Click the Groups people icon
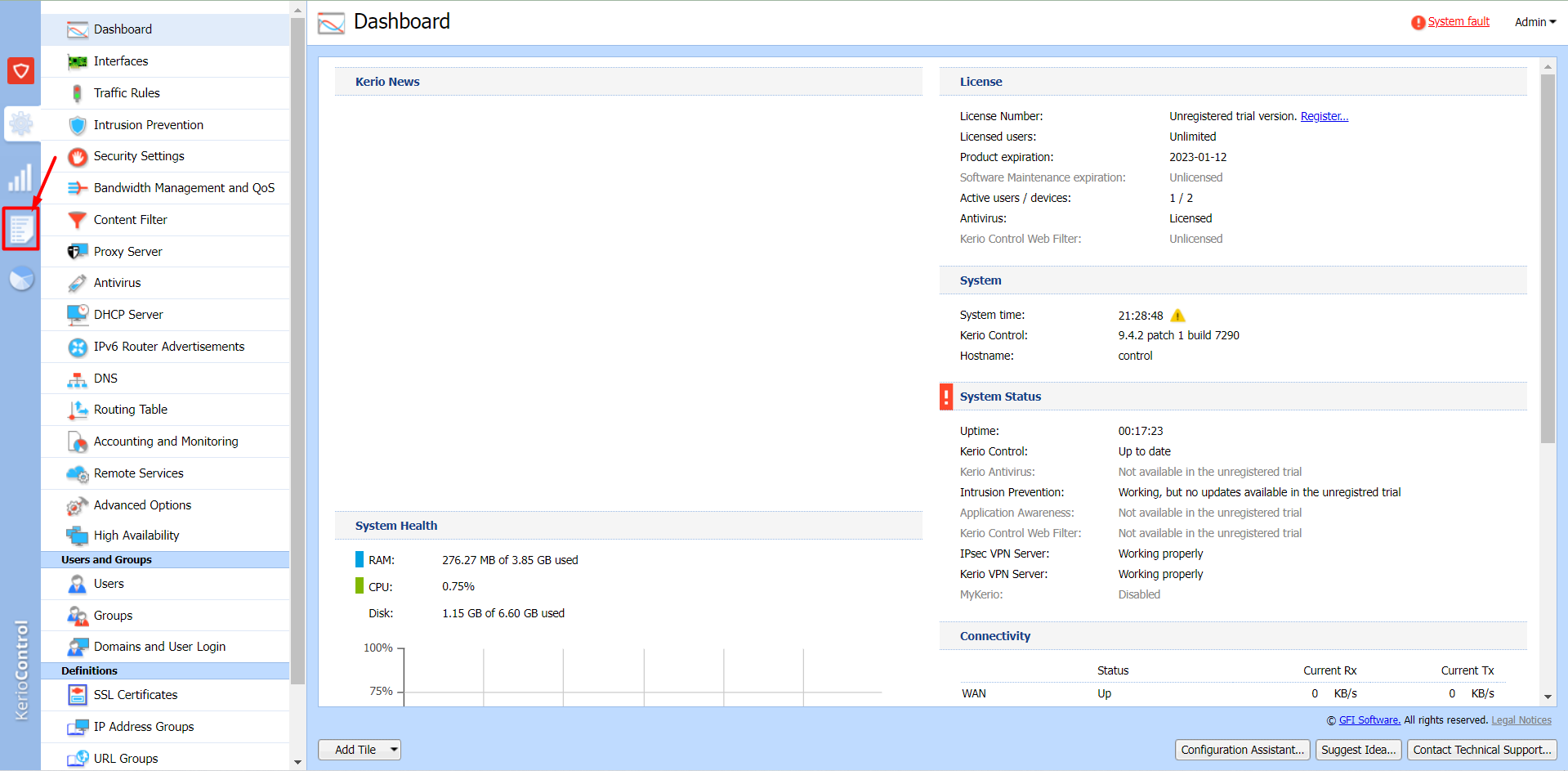 pos(78,616)
